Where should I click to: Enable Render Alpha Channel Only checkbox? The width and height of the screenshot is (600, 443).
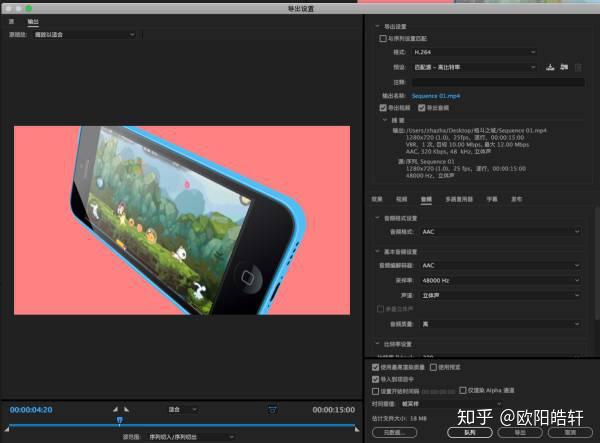(x=463, y=390)
